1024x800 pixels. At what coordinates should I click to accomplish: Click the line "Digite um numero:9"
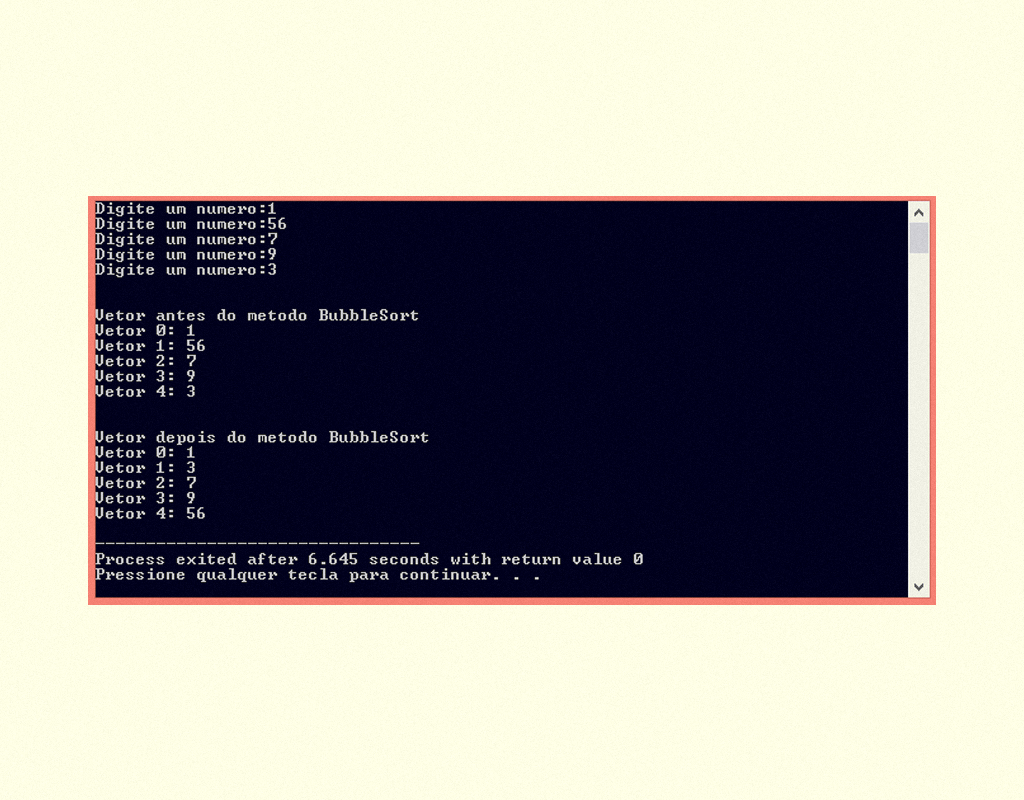(185, 255)
